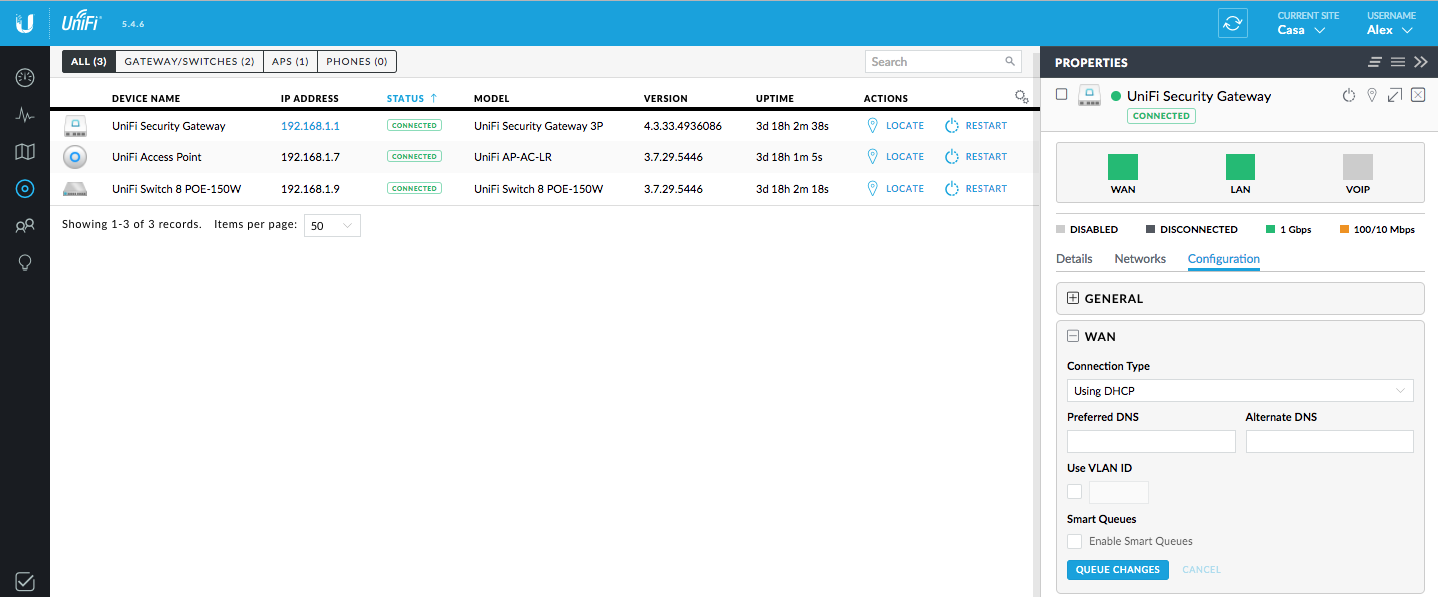Click the IP ADDRESS column header
This screenshot has width=1438, height=597.
point(310,99)
